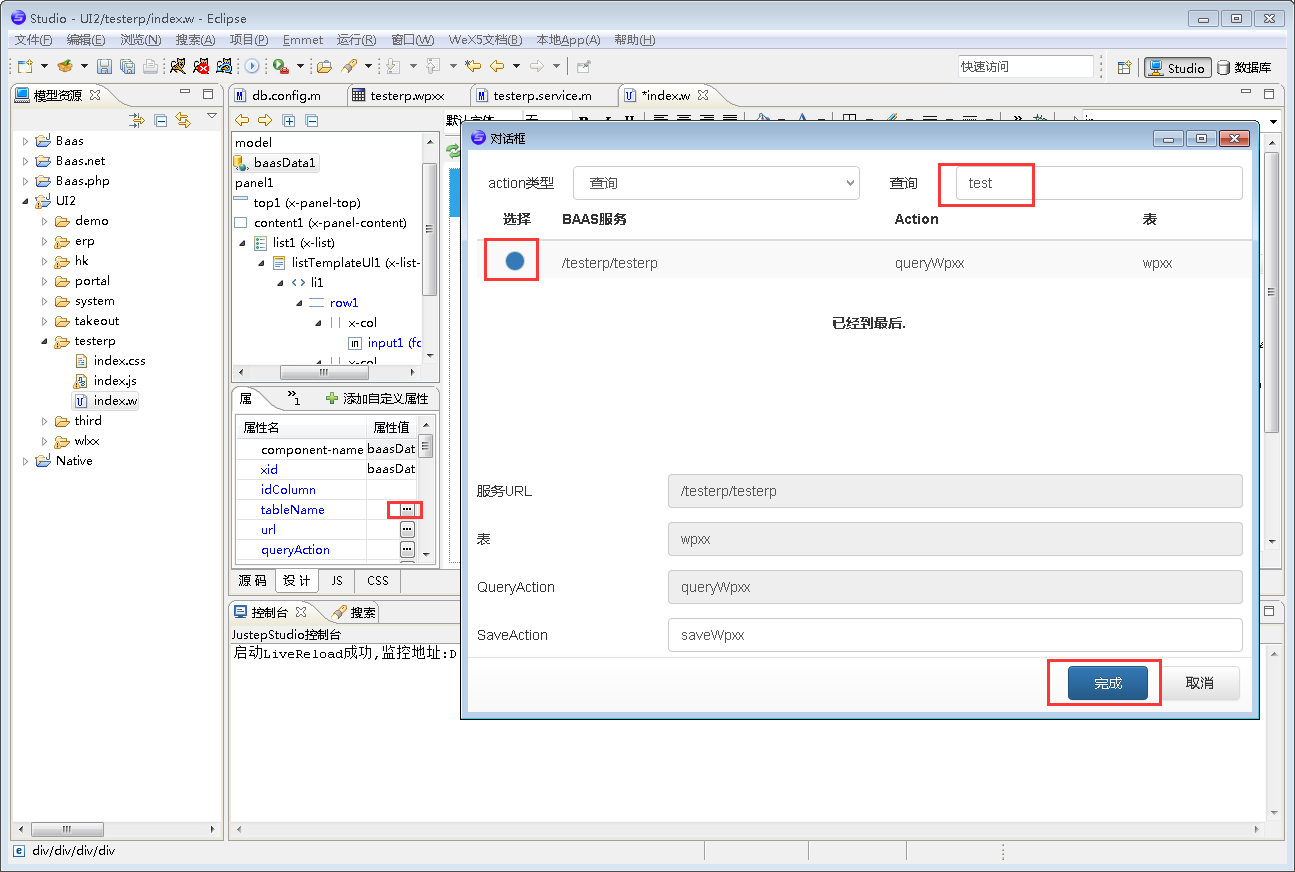Expand all outline nodes with the plus icon
This screenshot has height=872, width=1295.
coord(289,119)
